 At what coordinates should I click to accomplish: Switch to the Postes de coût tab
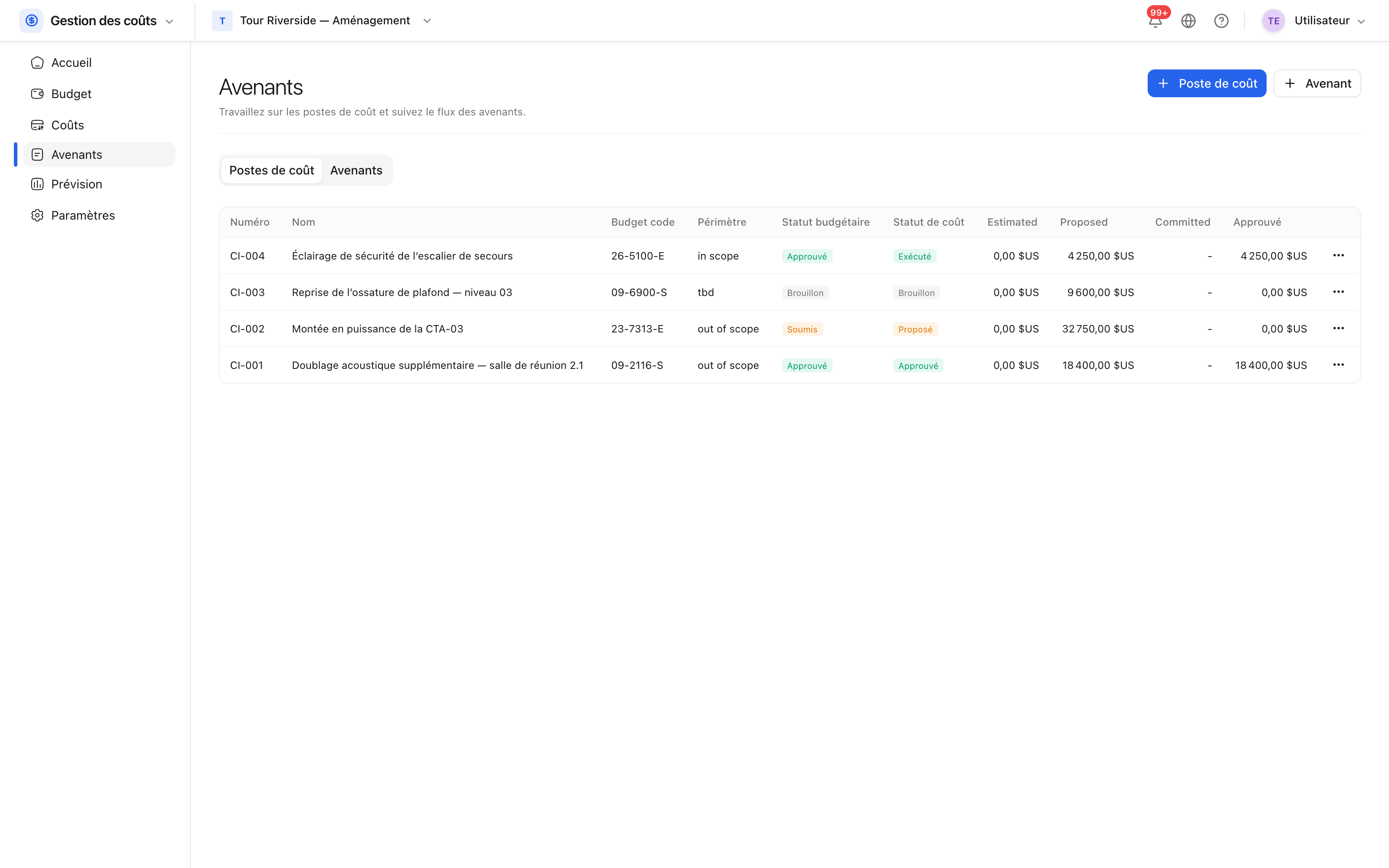click(x=271, y=171)
